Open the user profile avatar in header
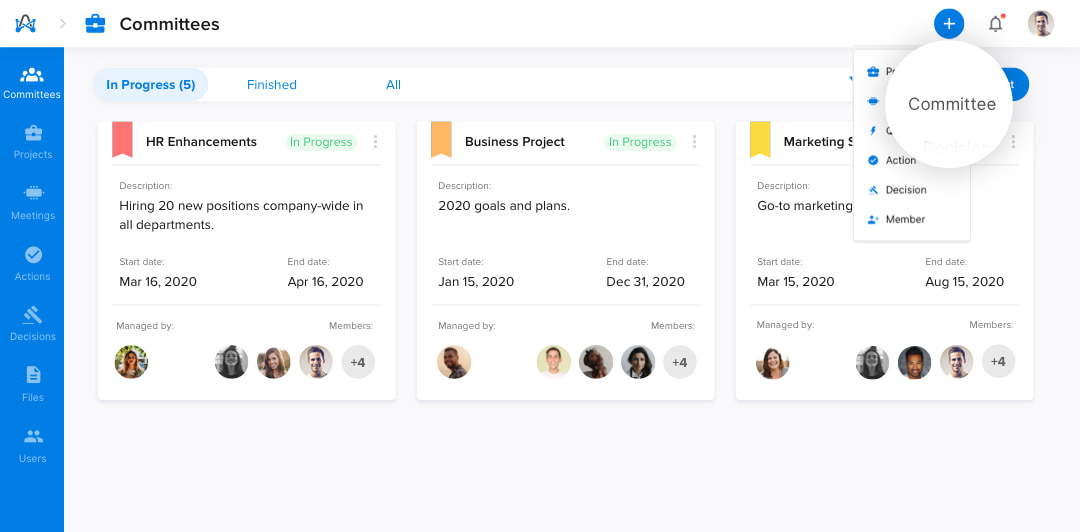Screen dimensions: 1080x532 click(1041, 23)
